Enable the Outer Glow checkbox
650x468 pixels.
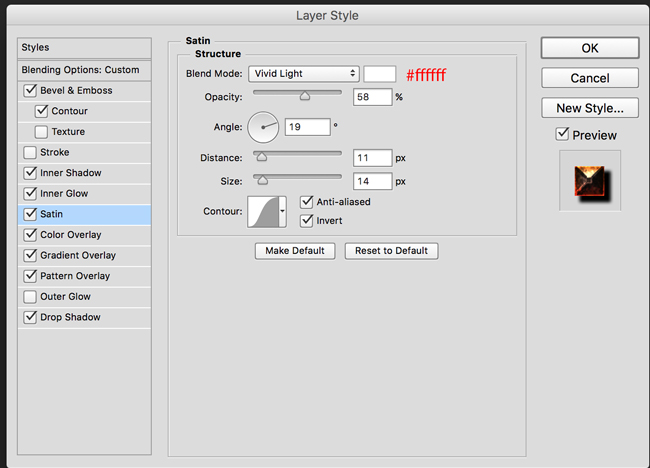click(30, 297)
